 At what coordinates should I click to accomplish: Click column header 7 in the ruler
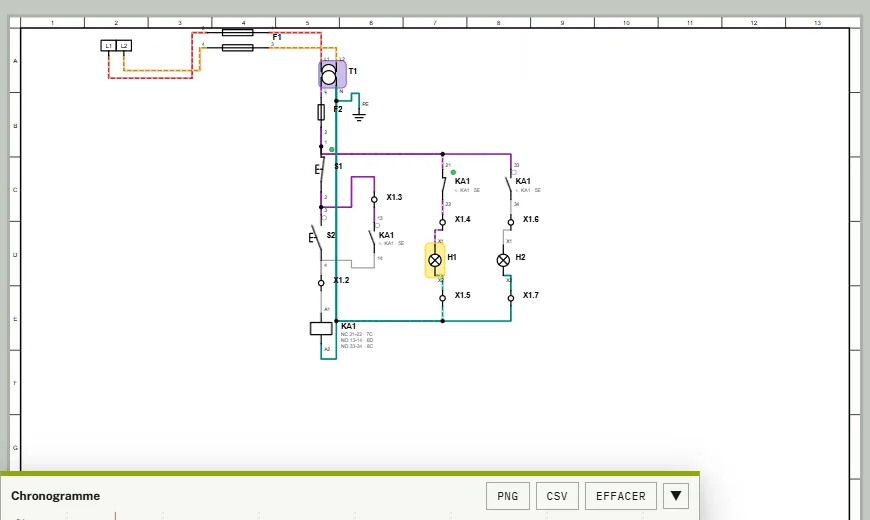pos(435,23)
